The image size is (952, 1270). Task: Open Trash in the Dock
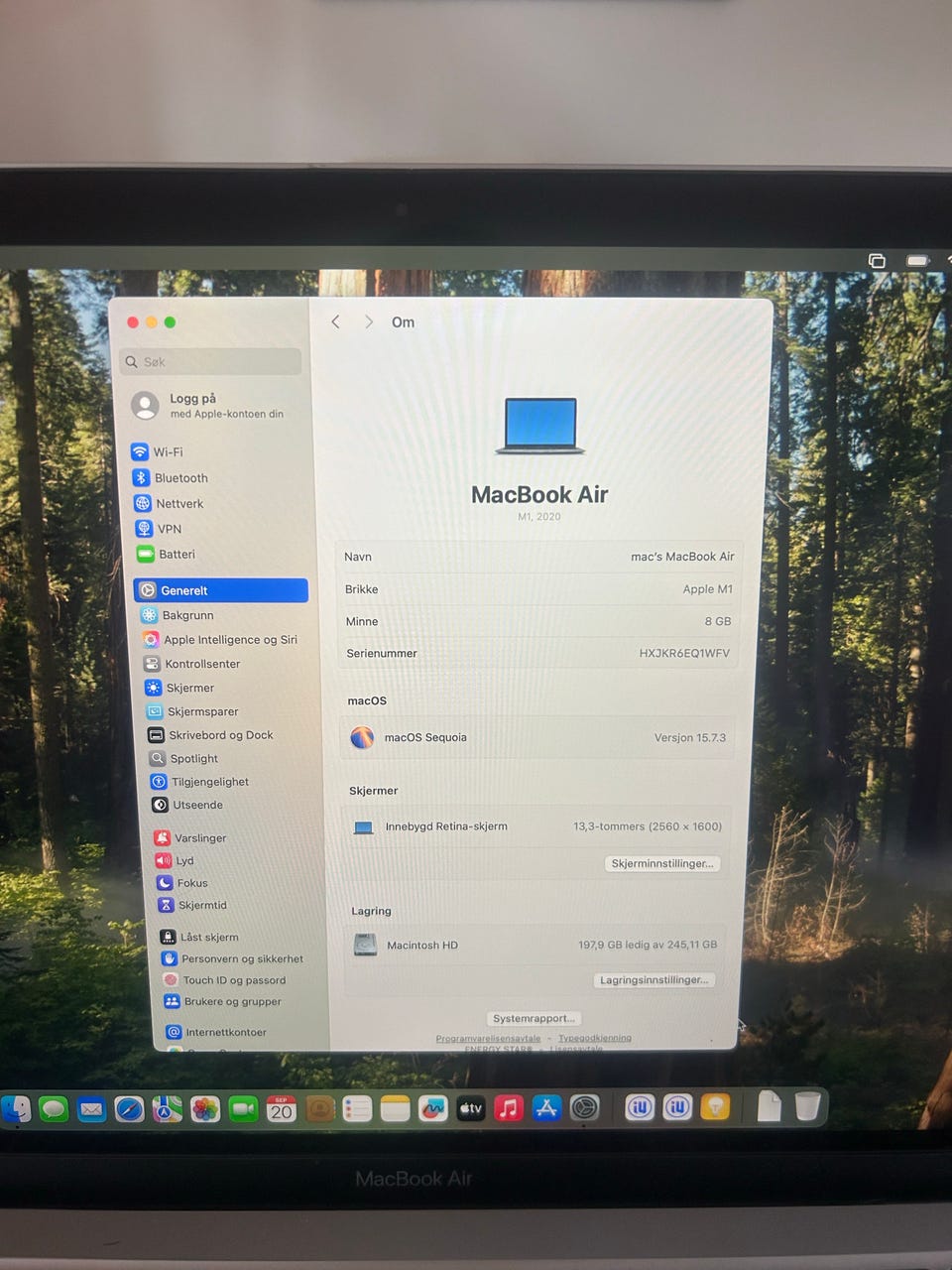coord(807,1105)
